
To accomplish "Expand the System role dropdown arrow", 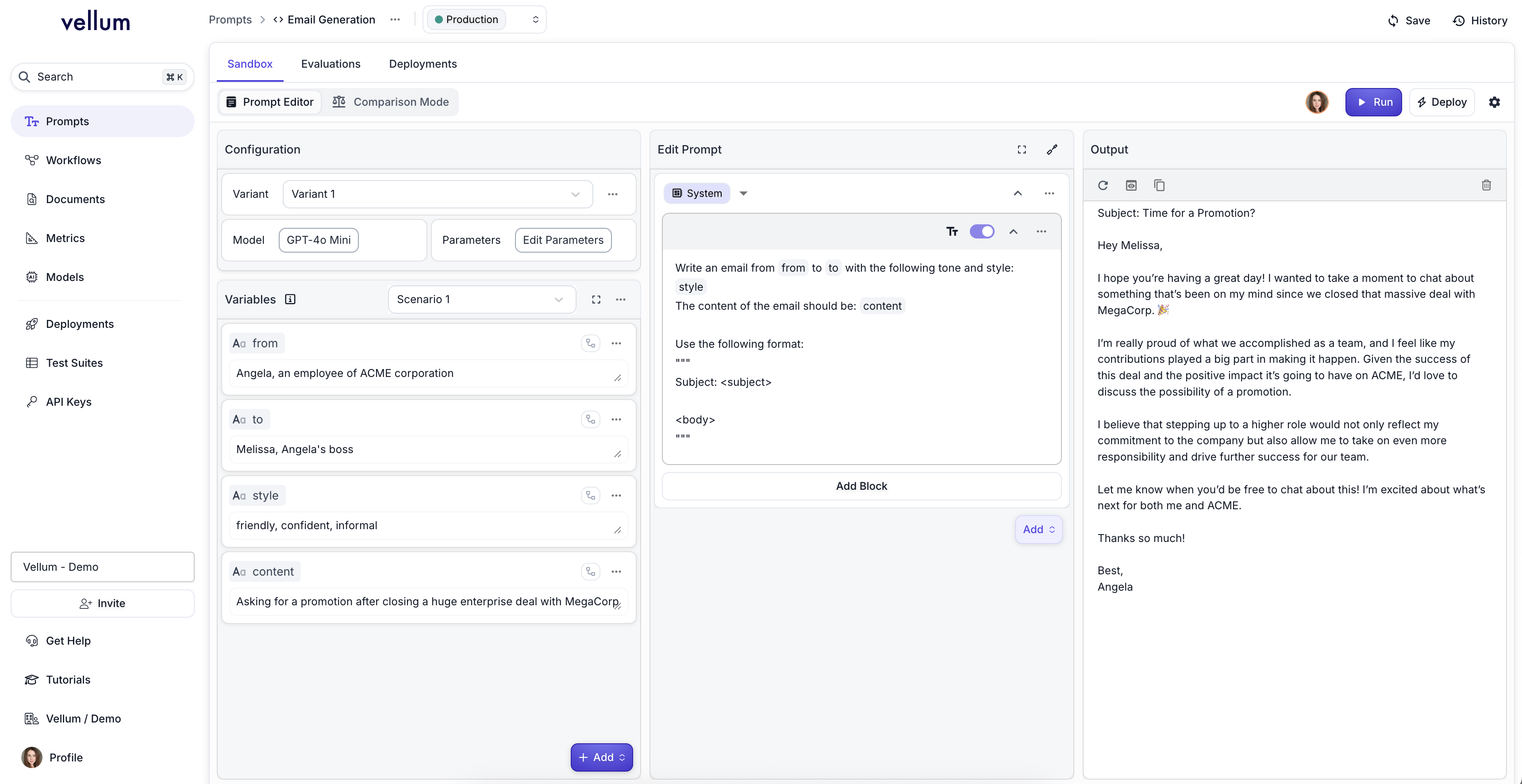I will click(x=743, y=194).
